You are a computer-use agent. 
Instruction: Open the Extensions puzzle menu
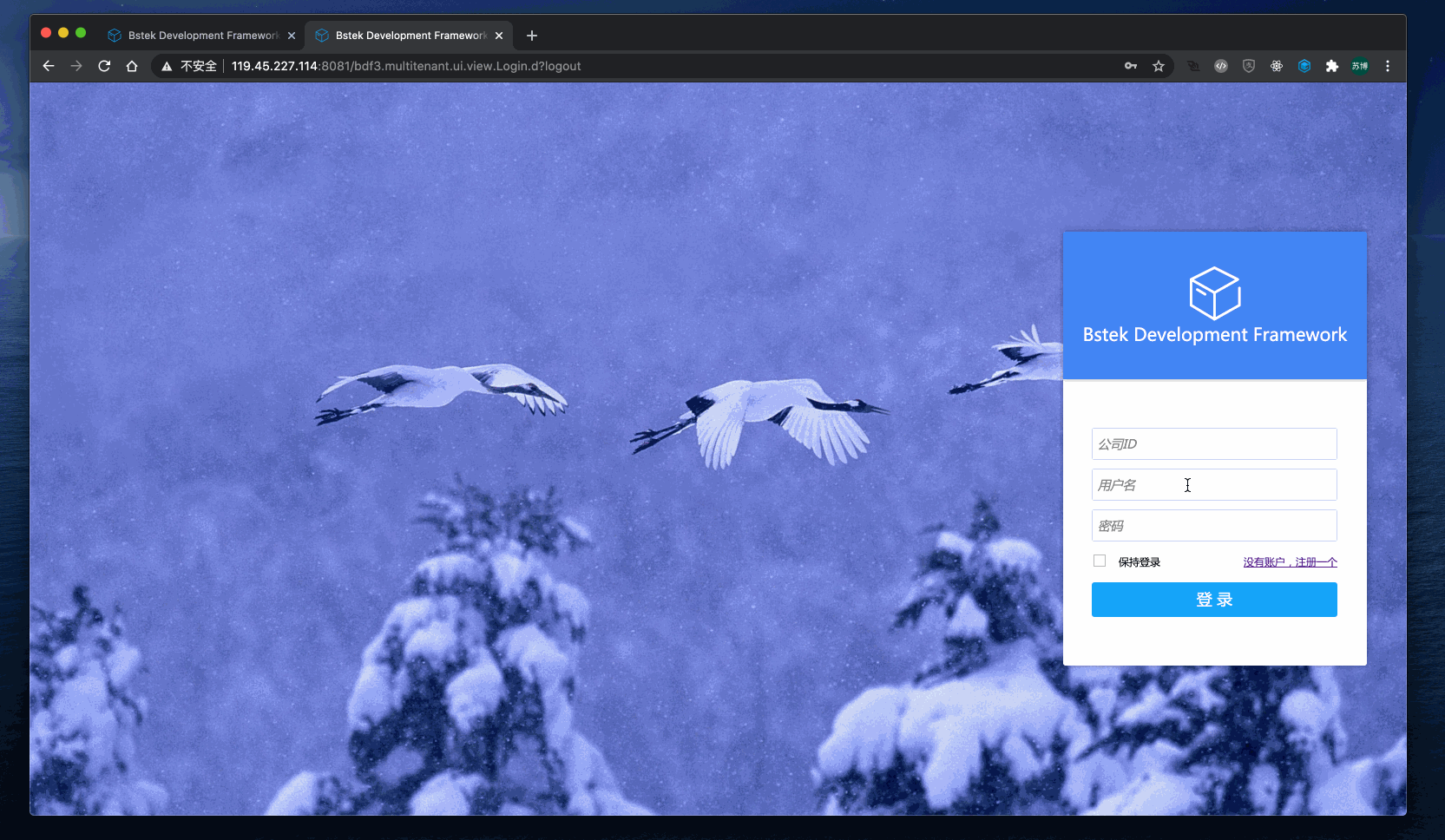pos(1332,66)
